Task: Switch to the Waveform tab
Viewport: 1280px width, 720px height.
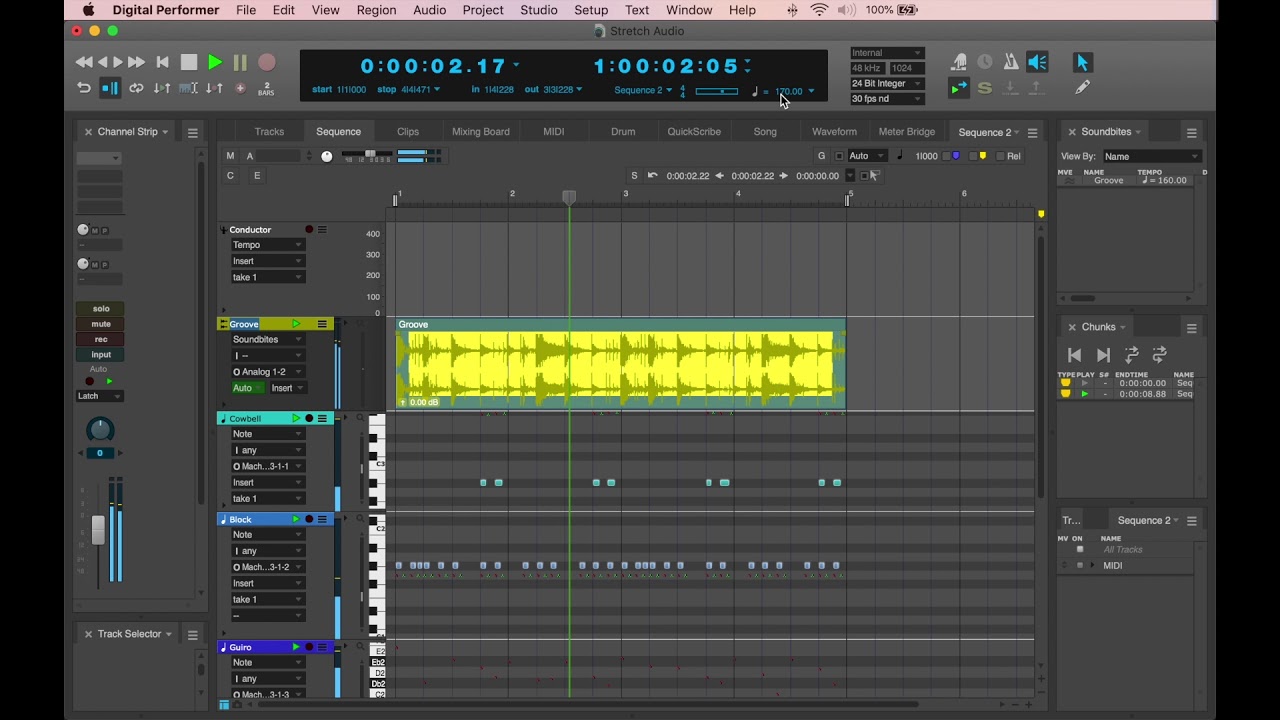Action: pos(834,132)
